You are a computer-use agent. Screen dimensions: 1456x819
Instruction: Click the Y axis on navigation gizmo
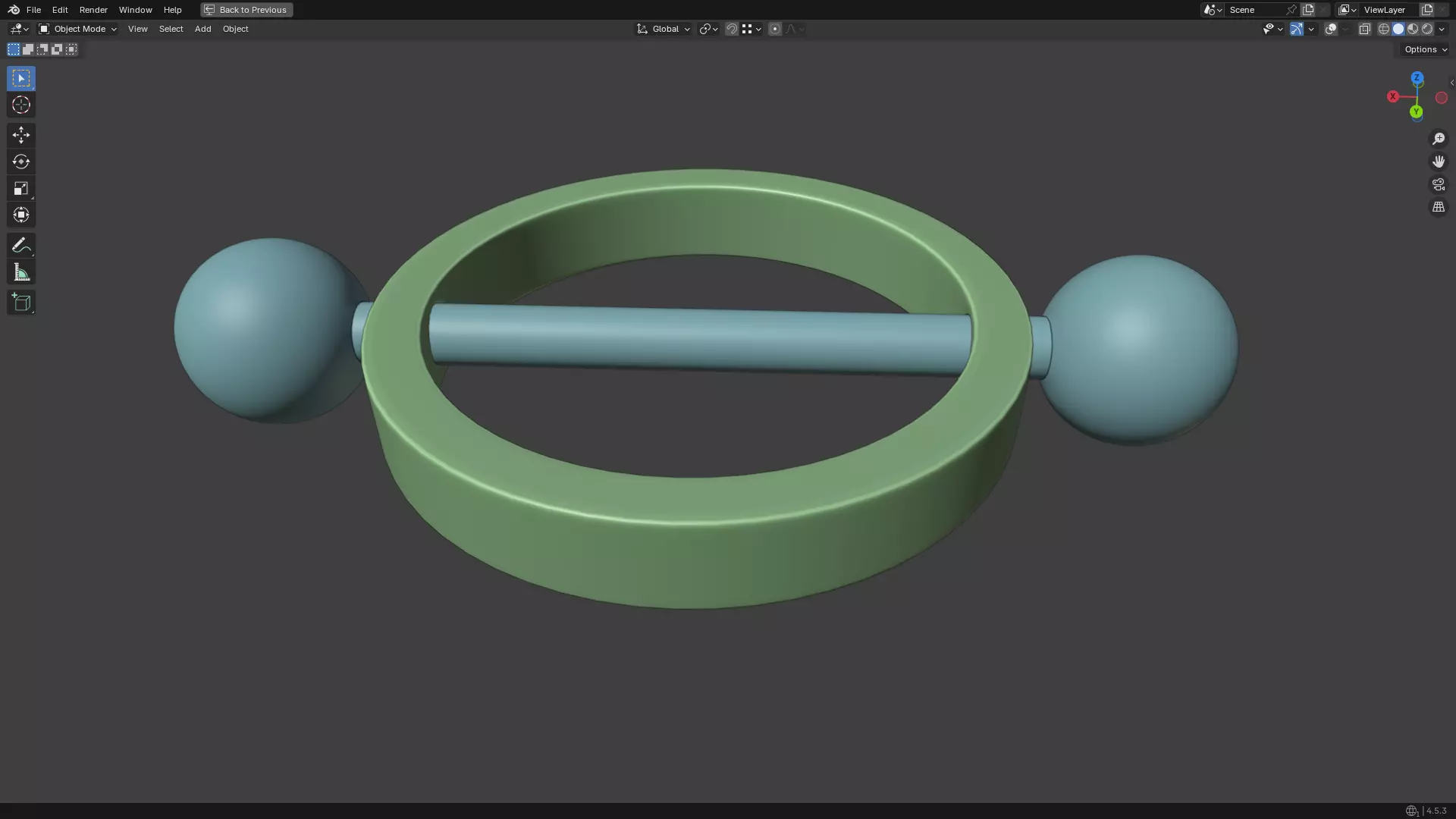[1416, 111]
